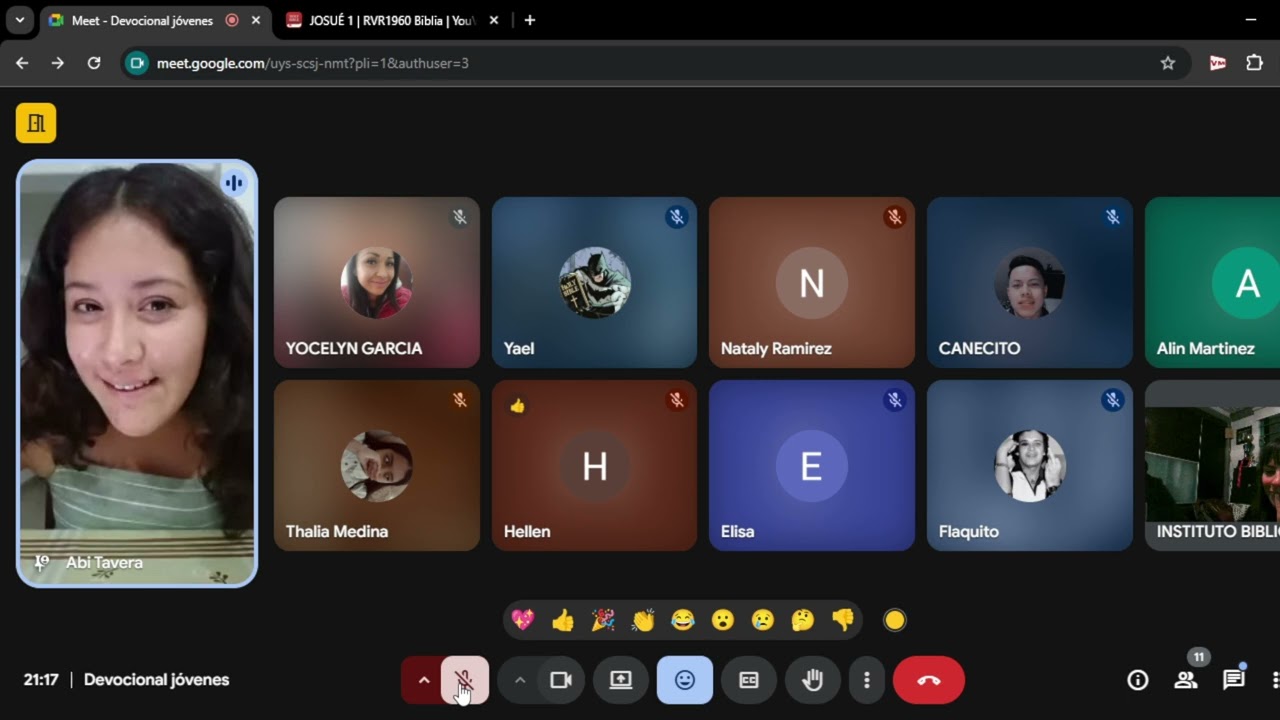
Task: Reload the Meet page
Action: pos(94,63)
